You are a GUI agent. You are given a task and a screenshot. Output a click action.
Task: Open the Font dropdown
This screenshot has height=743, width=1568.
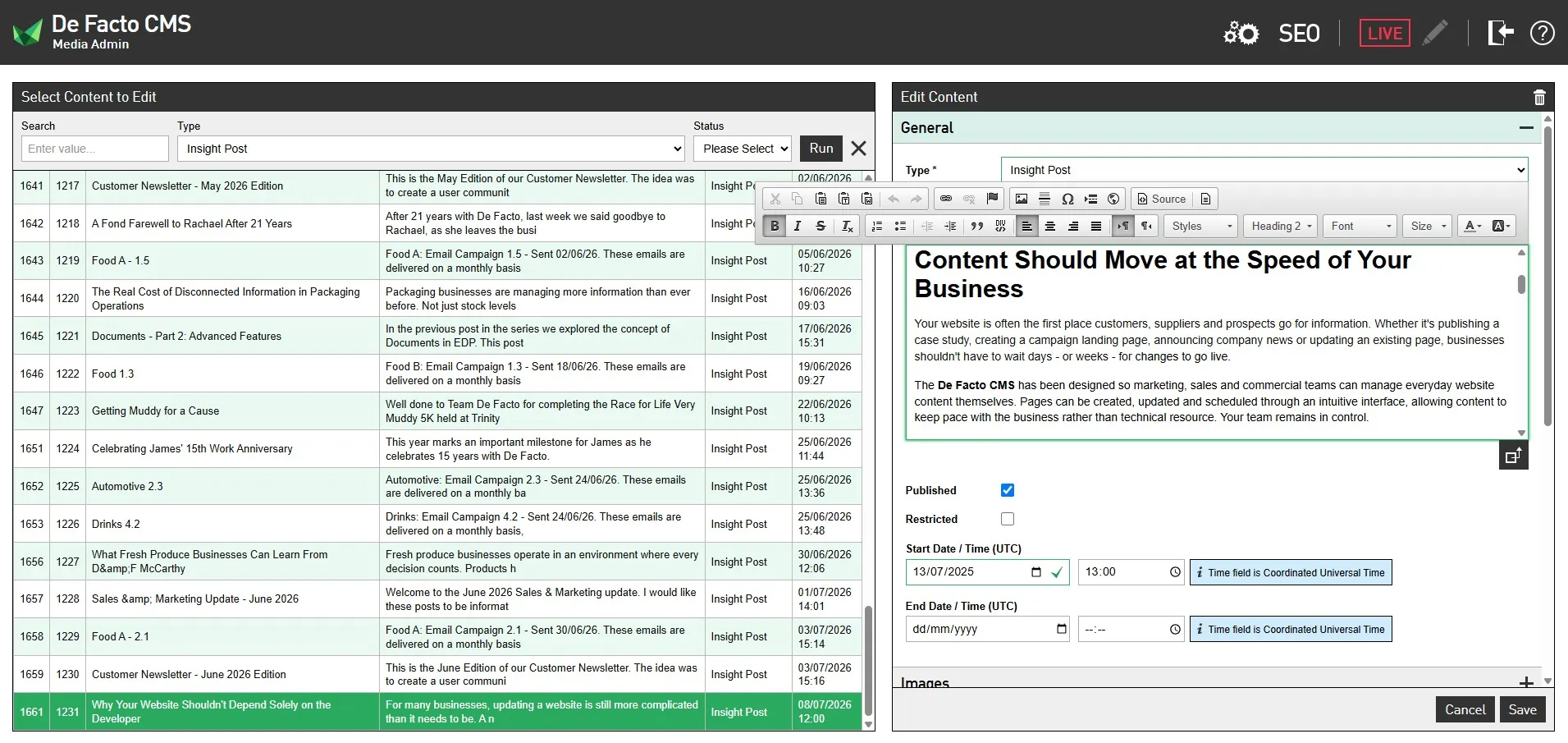(1360, 227)
